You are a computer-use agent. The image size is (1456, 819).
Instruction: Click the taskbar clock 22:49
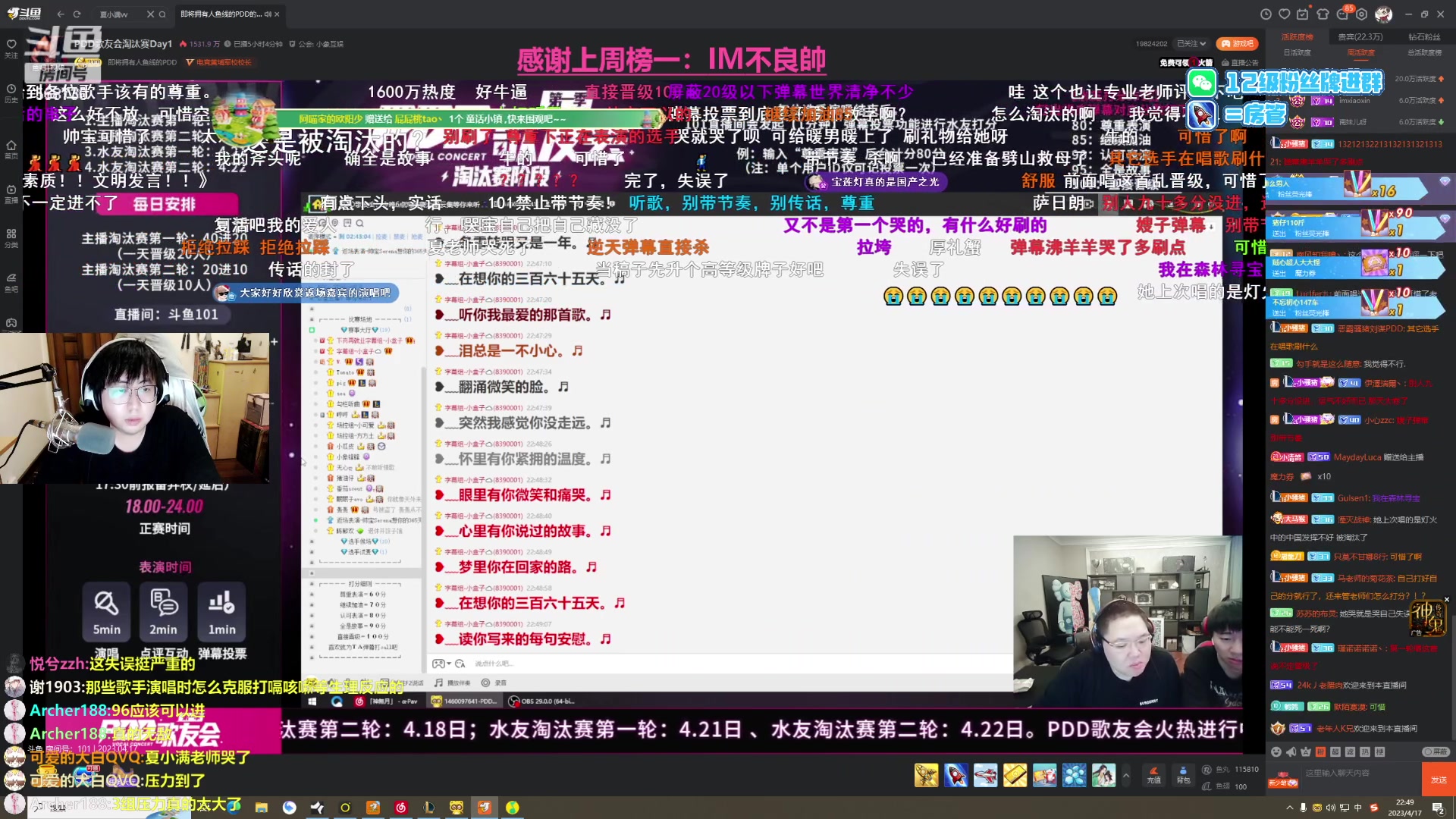point(1404,807)
